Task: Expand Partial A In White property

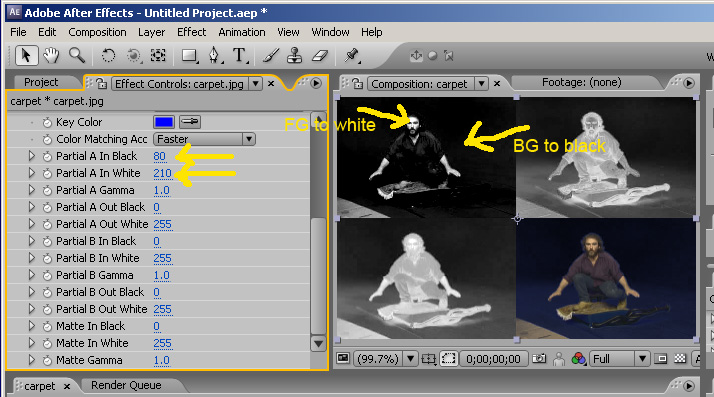Action: (31, 173)
